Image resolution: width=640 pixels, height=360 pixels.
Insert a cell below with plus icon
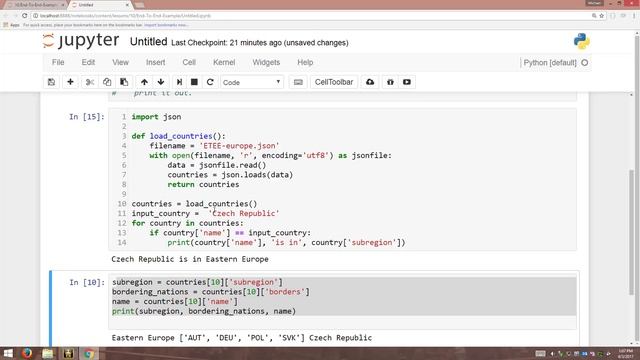pyautogui.click(x=70, y=82)
